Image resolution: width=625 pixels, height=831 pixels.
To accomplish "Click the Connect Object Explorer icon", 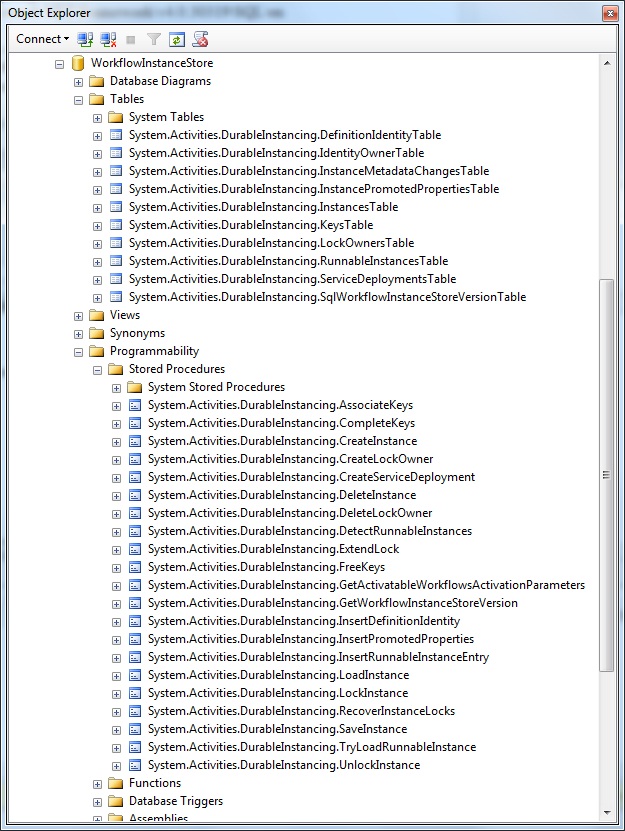I will [85, 39].
